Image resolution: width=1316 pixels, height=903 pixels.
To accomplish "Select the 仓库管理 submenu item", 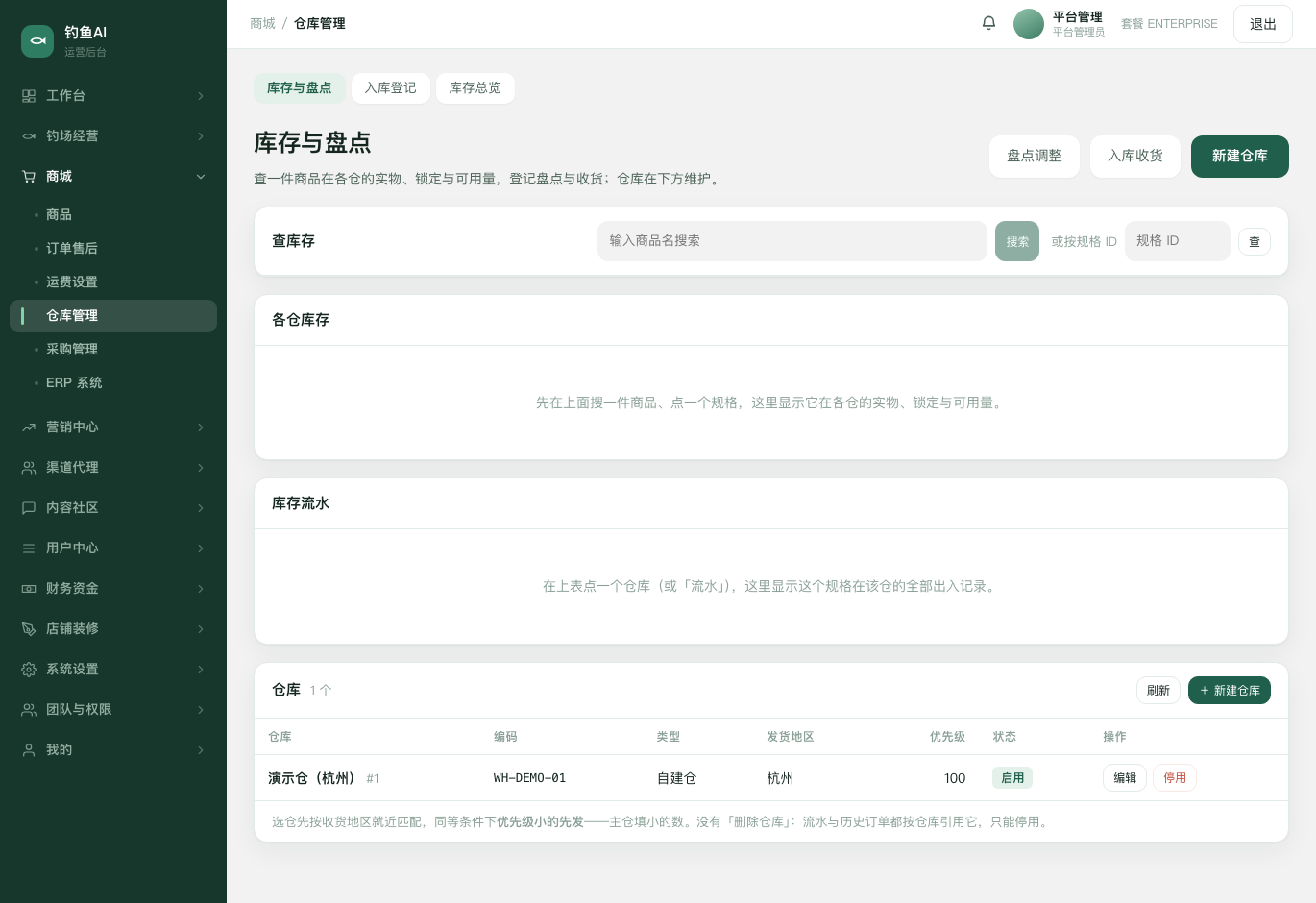I will pos(113,316).
